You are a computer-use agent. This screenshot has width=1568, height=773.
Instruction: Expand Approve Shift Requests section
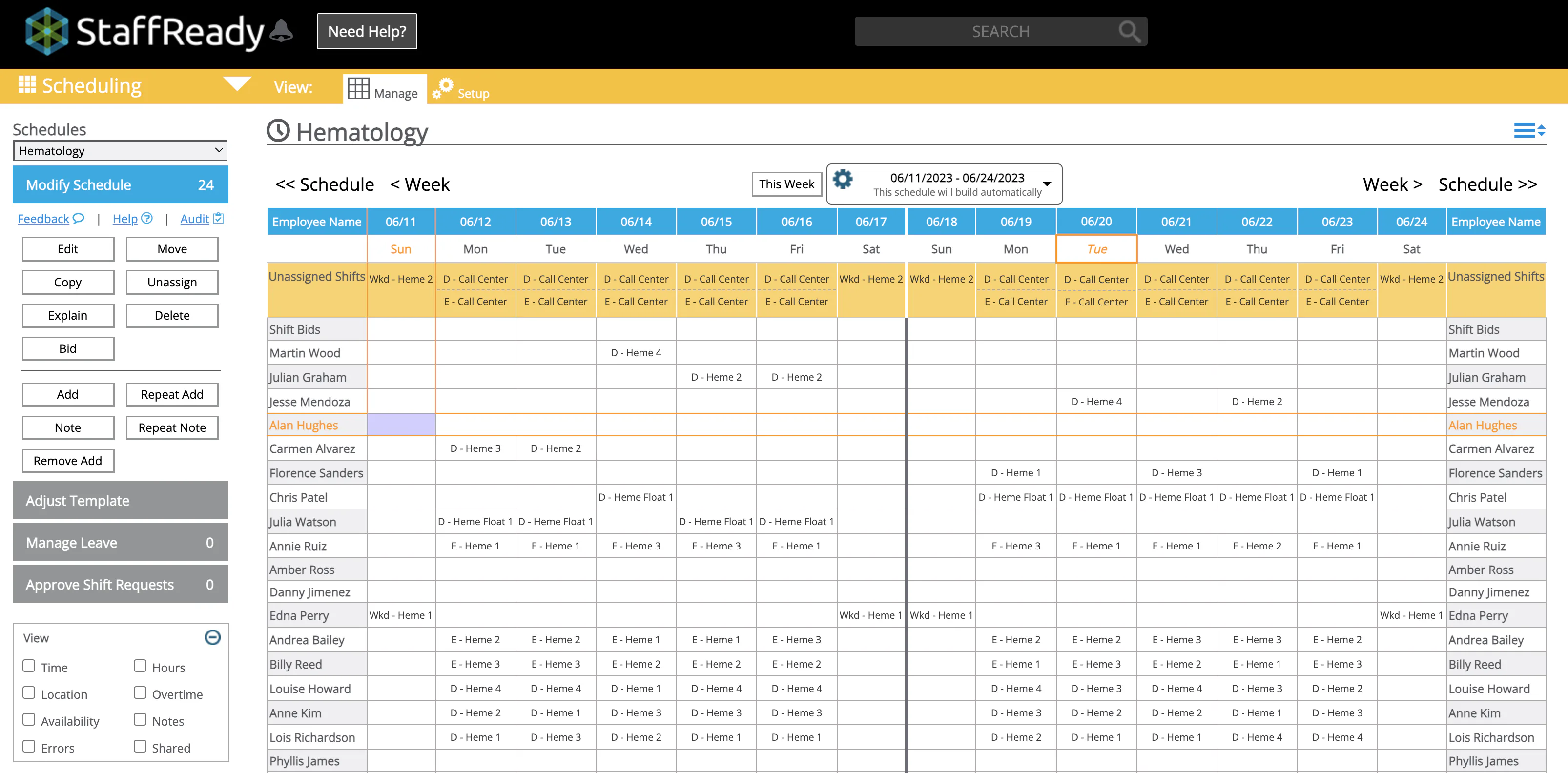pos(121,584)
